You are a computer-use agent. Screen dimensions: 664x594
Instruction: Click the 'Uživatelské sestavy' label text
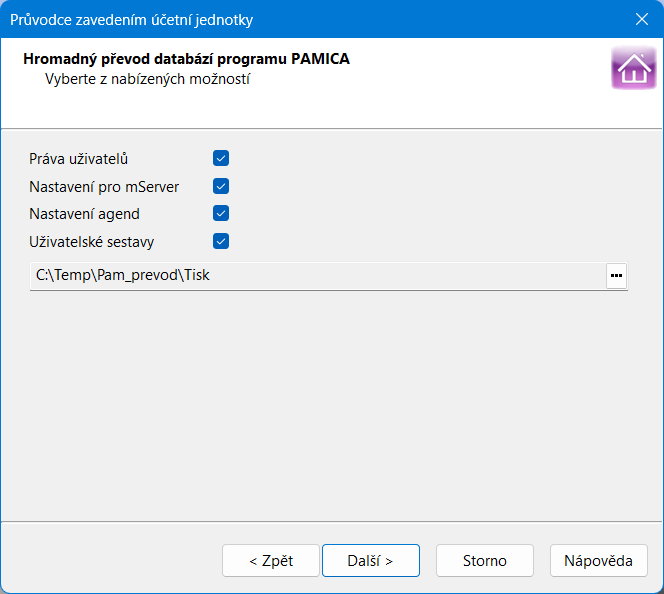pyautogui.click(x=92, y=241)
